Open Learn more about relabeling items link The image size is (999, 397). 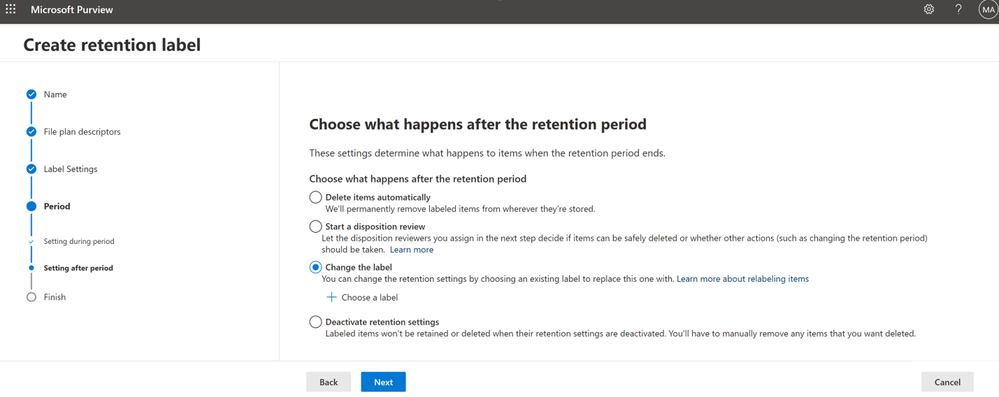click(743, 278)
